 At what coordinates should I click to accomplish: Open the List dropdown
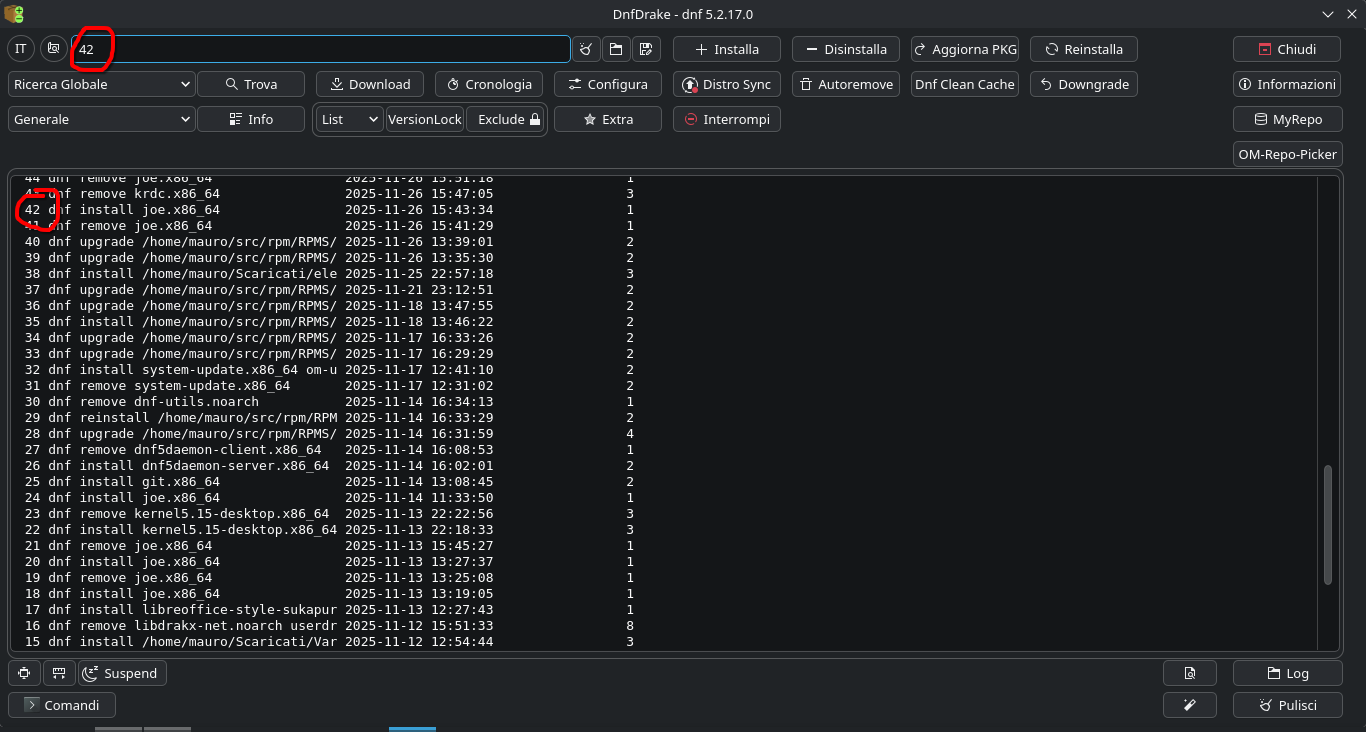(350, 119)
